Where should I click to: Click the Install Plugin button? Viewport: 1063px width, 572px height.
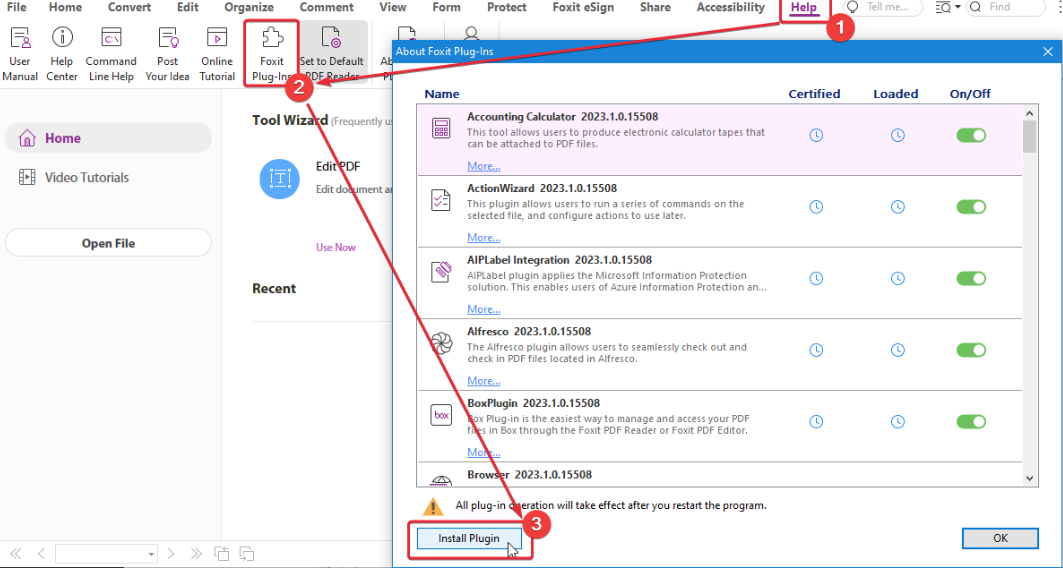pos(469,539)
